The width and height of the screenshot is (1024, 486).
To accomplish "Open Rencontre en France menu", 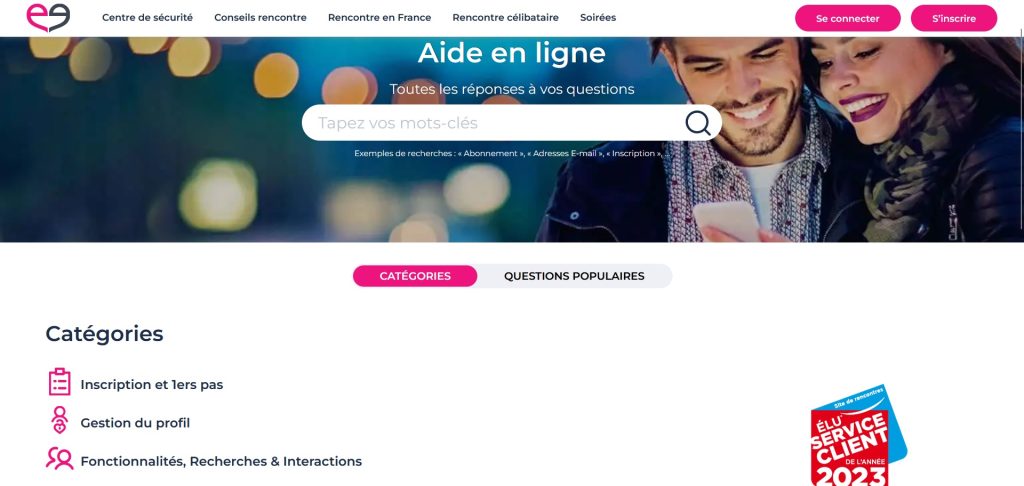I will (x=379, y=18).
